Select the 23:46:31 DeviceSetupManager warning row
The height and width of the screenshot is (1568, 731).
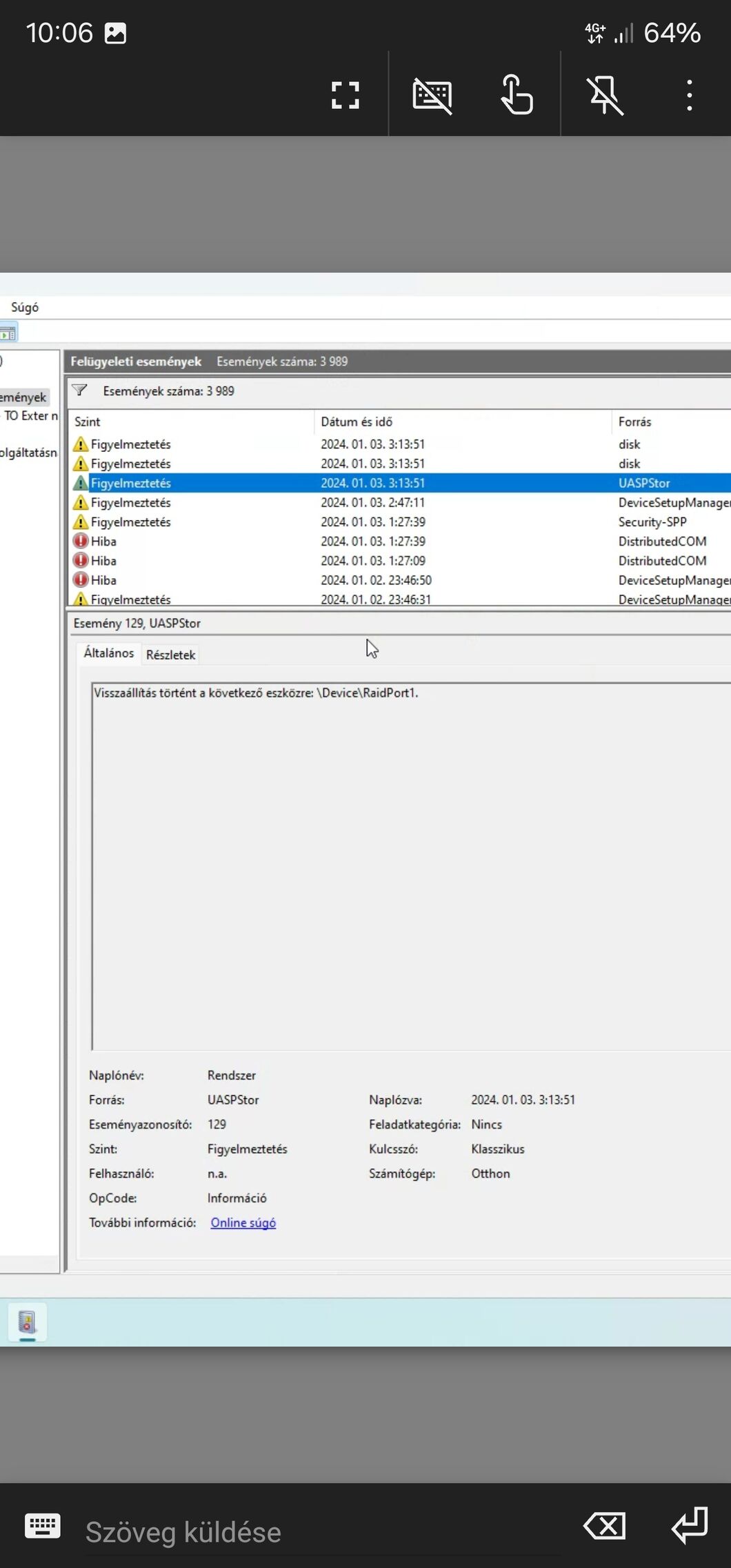400,599
